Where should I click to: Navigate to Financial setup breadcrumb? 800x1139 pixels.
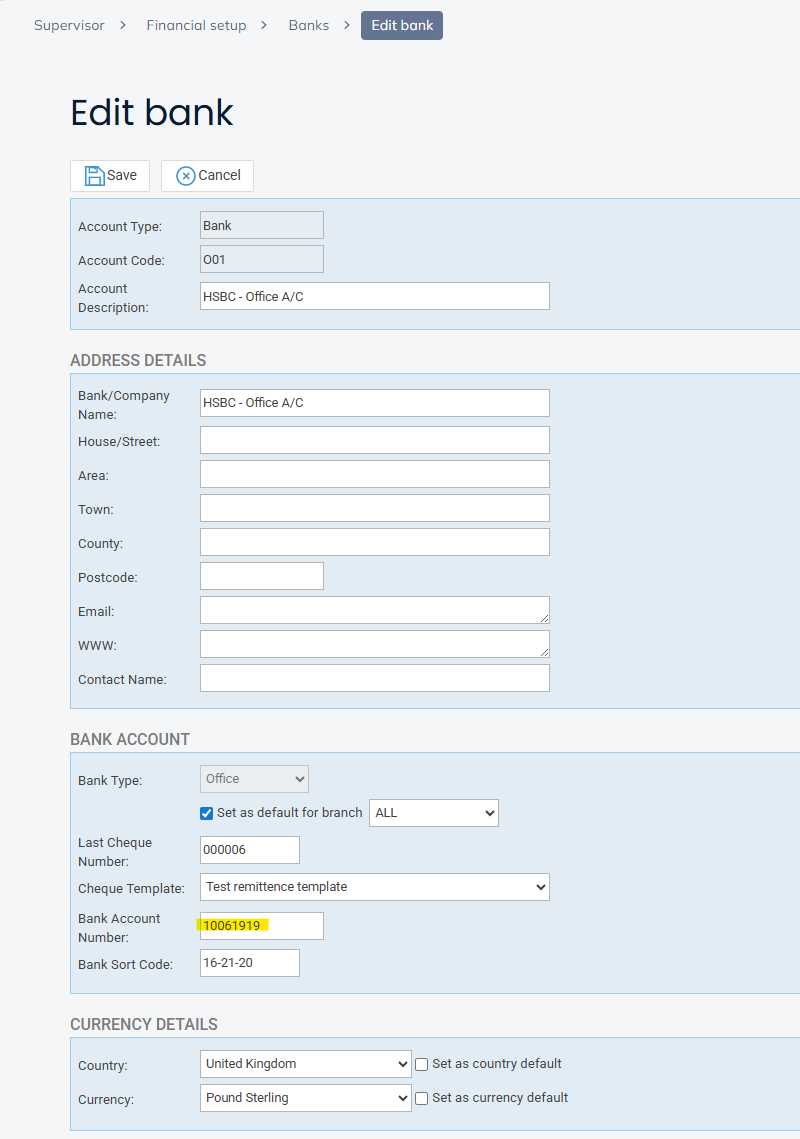196,26
